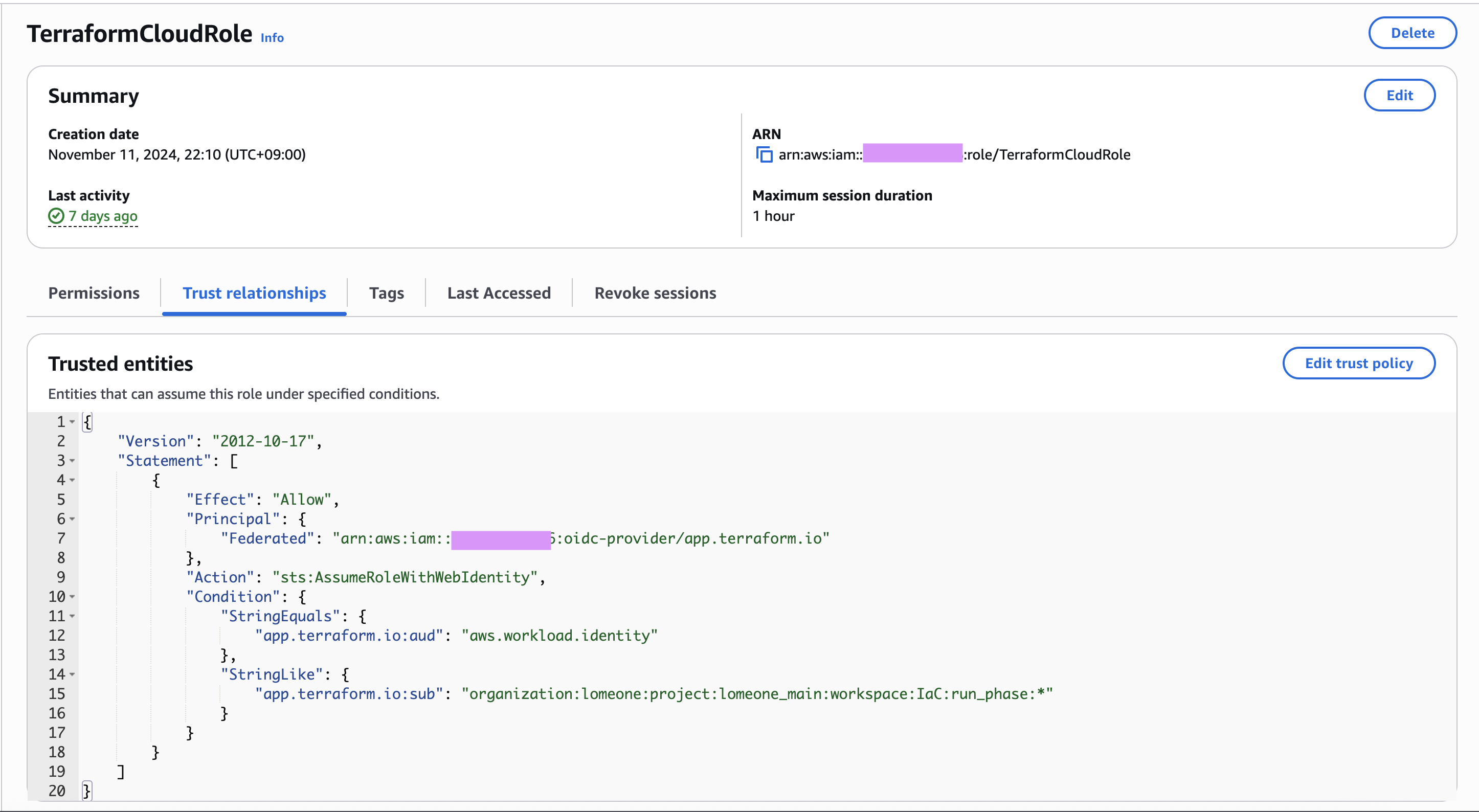Collapse the Condition block fold arrow on line 10
The image size is (1479, 812).
pyautogui.click(x=72, y=597)
